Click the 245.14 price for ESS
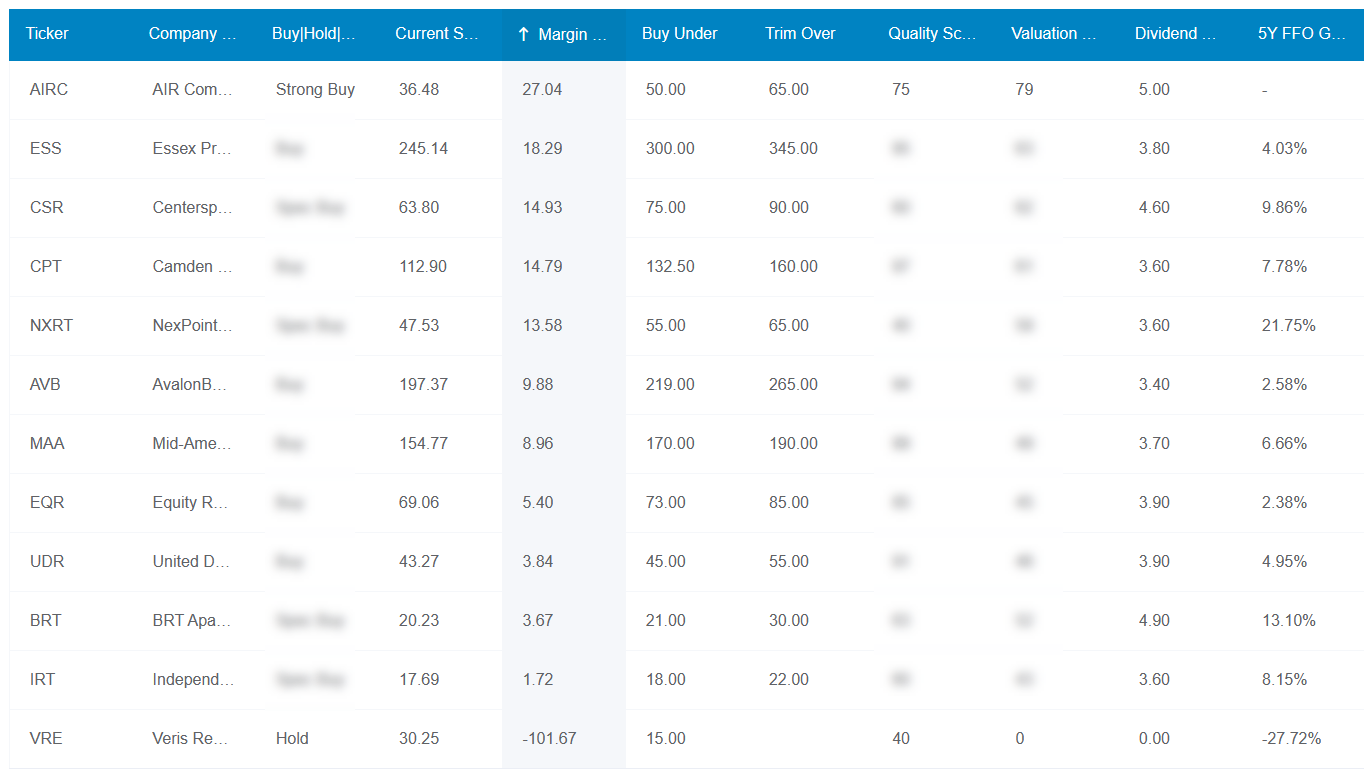 pyautogui.click(x=423, y=149)
